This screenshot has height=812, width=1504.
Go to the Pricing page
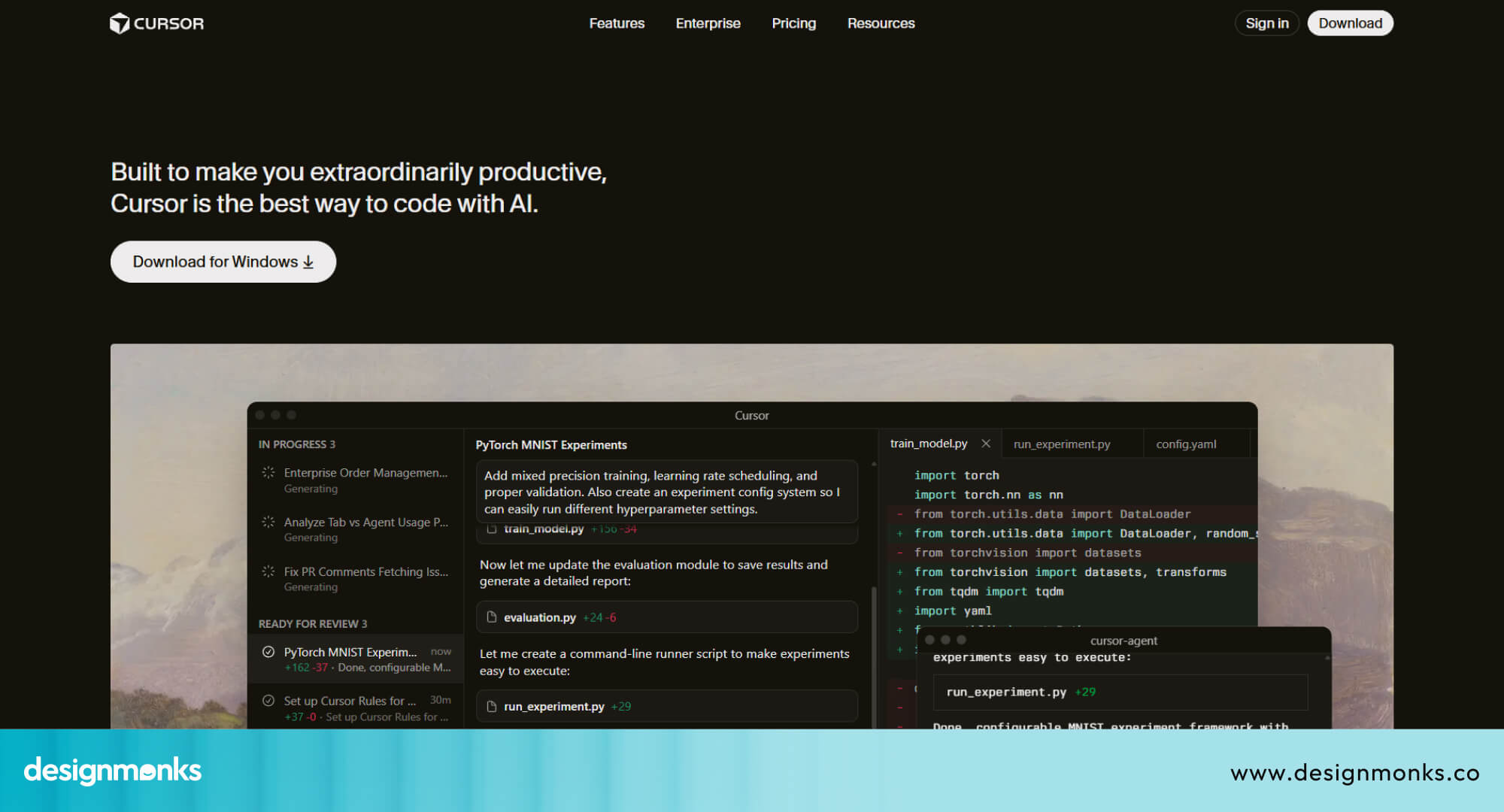[x=793, y=23]
